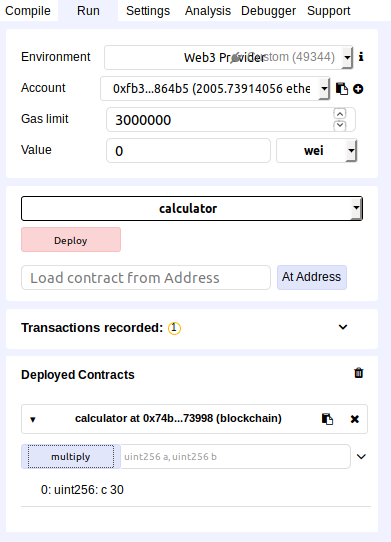
Task: Open the Debugger tab
Action: pos(268,11)
